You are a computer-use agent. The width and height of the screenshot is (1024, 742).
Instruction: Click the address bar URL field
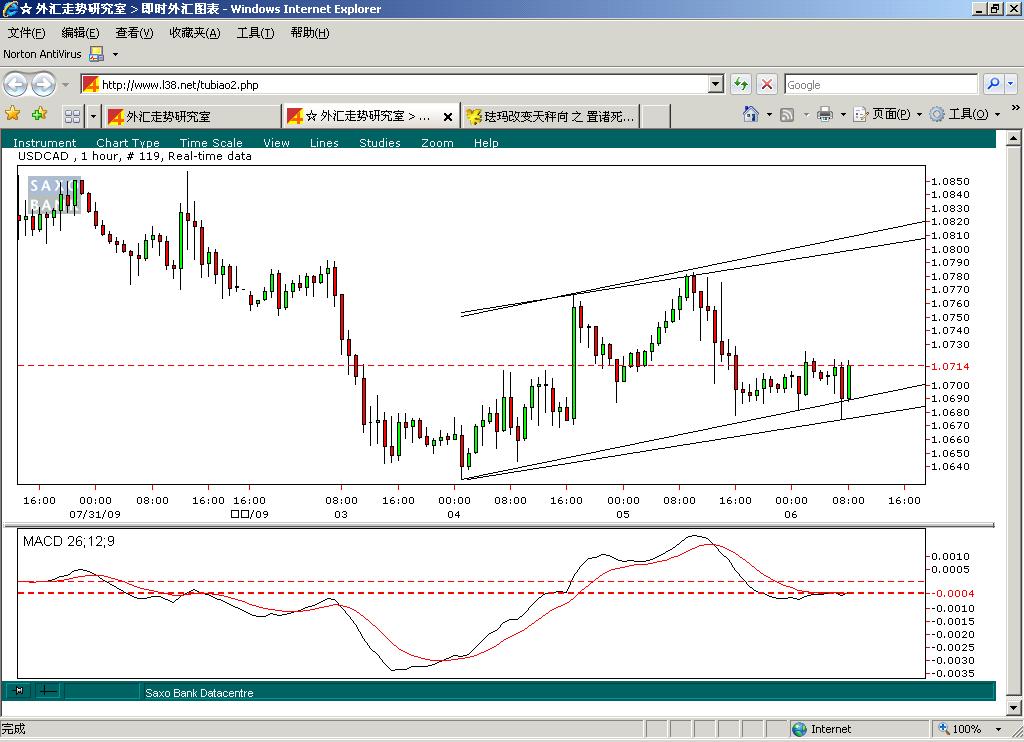395,85
